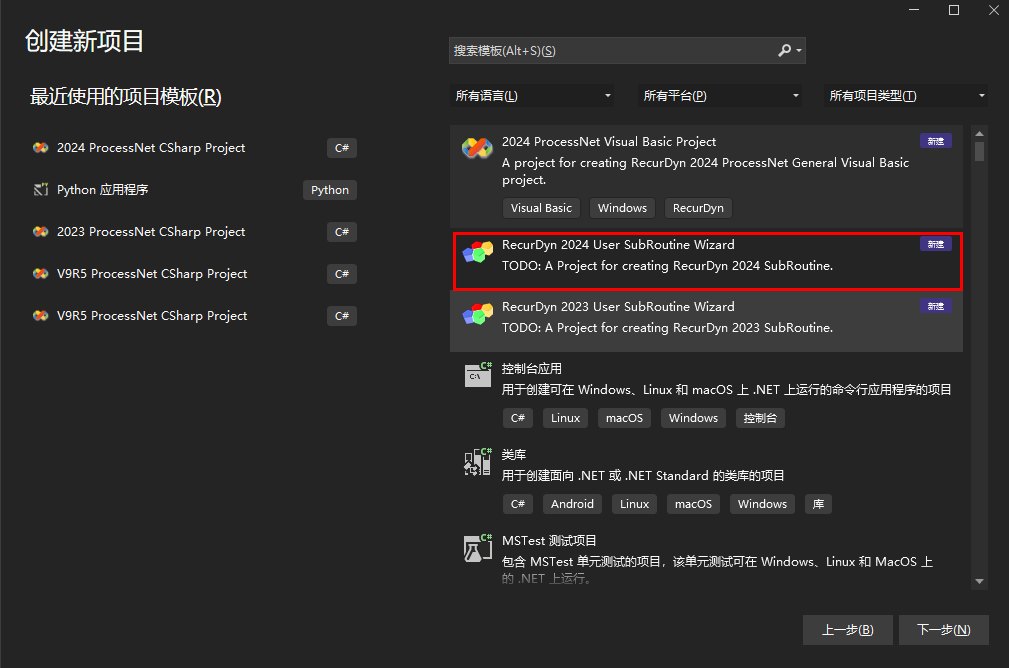The width and height of the screenshot is (1009, 668).
Task: Click the RecurDyn tag
Action: point(698,208)
